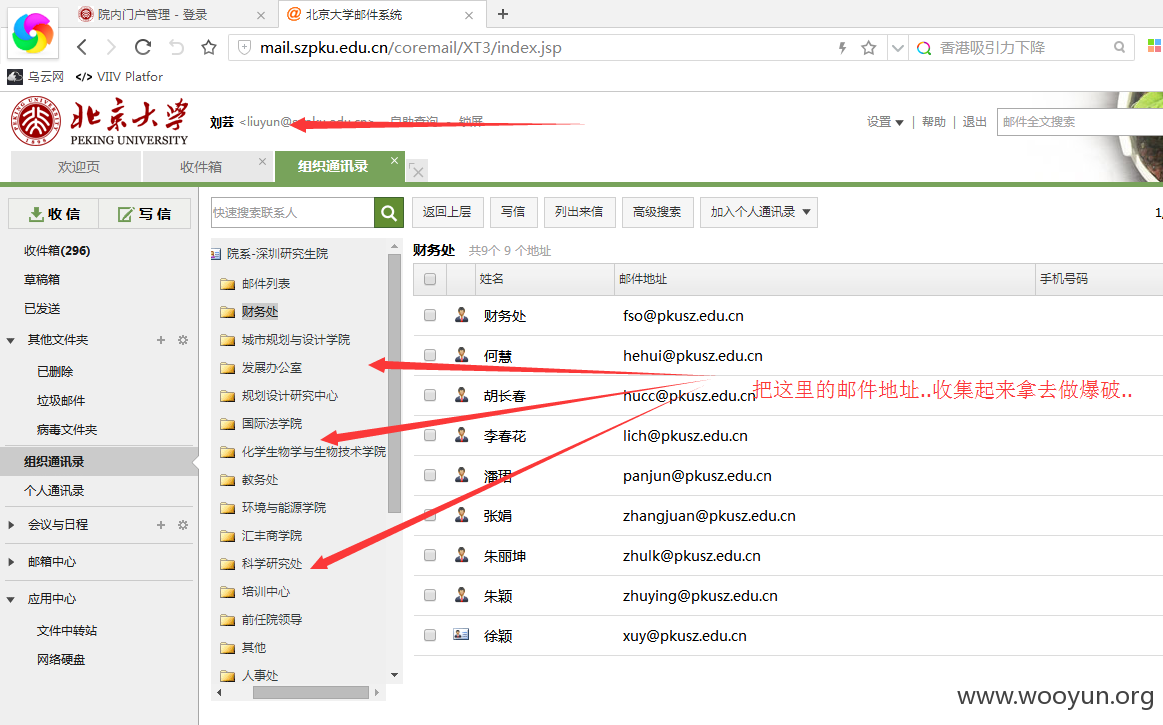Image resolution: width=1163 pixels, height=725 pixels.
Task: Open a new browser tab with the plus
Action: click(x=503, y=14)
